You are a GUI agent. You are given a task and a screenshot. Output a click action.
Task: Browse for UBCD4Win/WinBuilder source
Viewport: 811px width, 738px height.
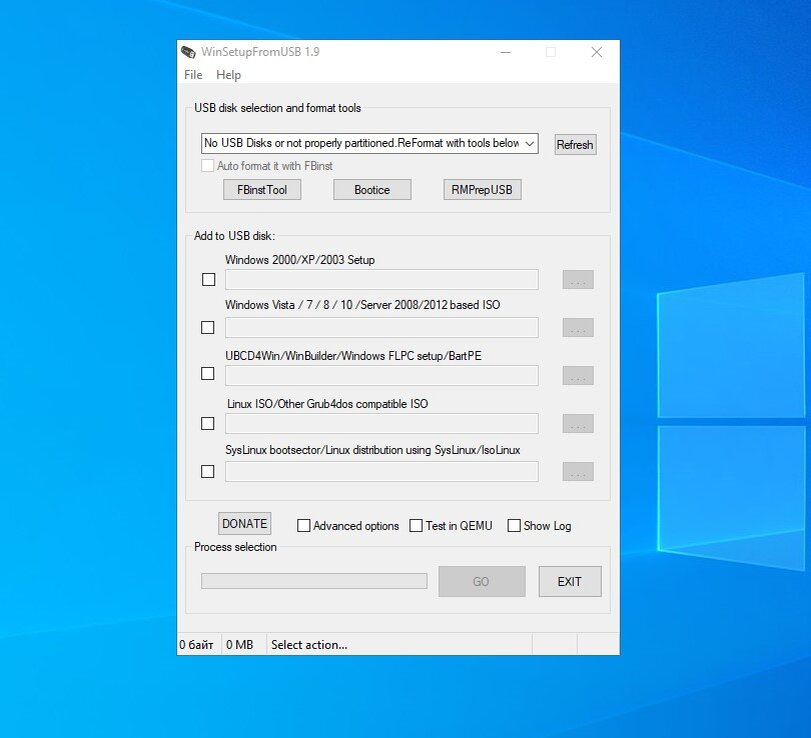click(x=578, y=376)
